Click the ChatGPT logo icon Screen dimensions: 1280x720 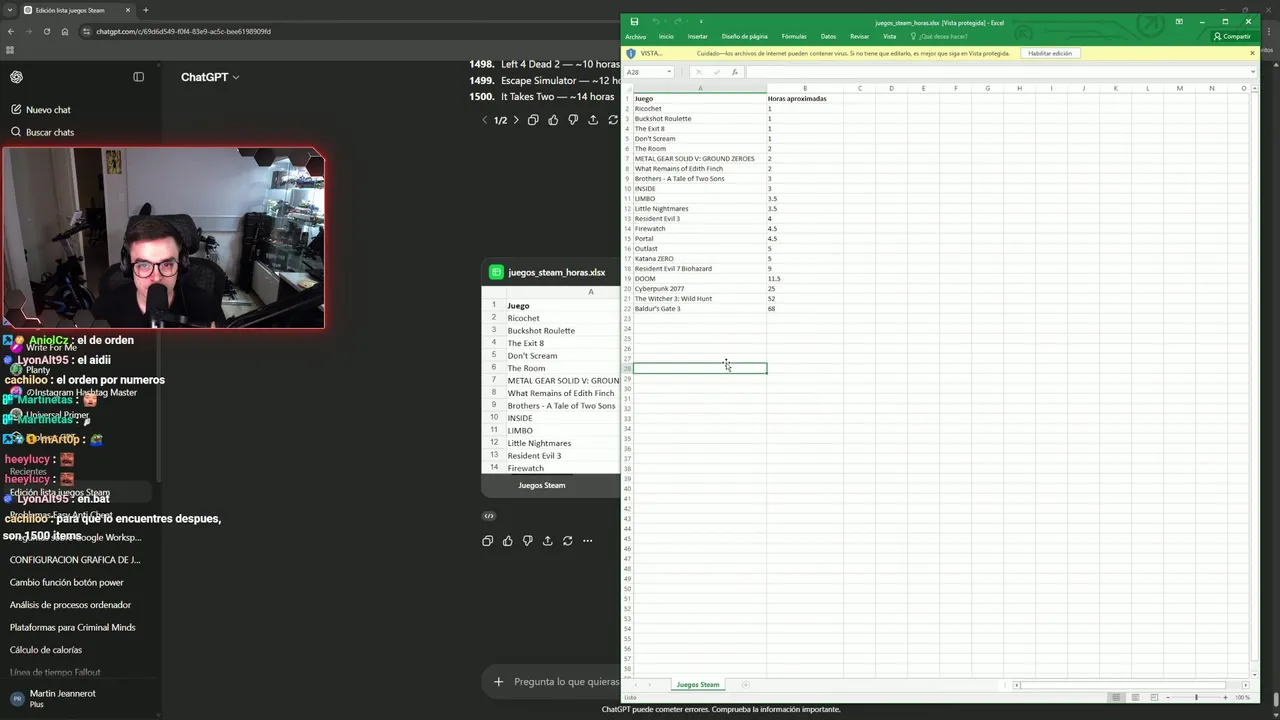[16, 77]
